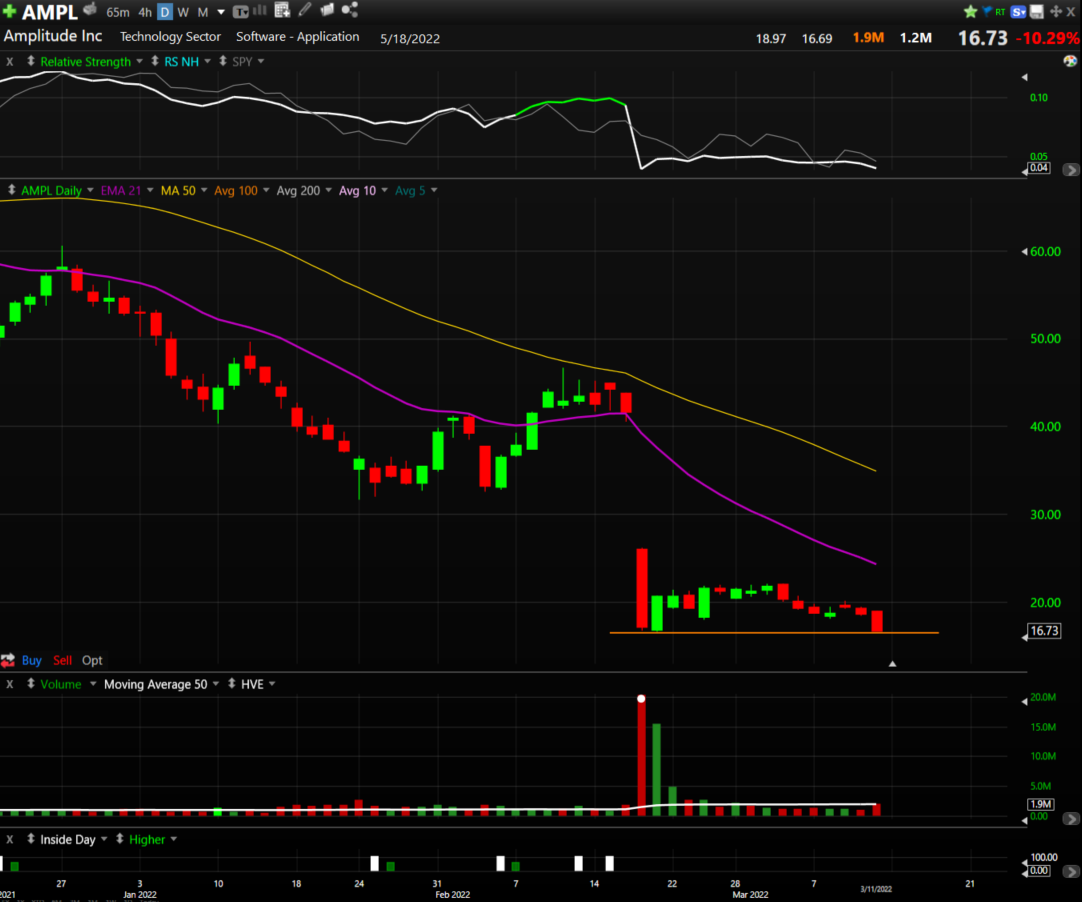Click move arrows beside HVE label

[x=232, y=683]
